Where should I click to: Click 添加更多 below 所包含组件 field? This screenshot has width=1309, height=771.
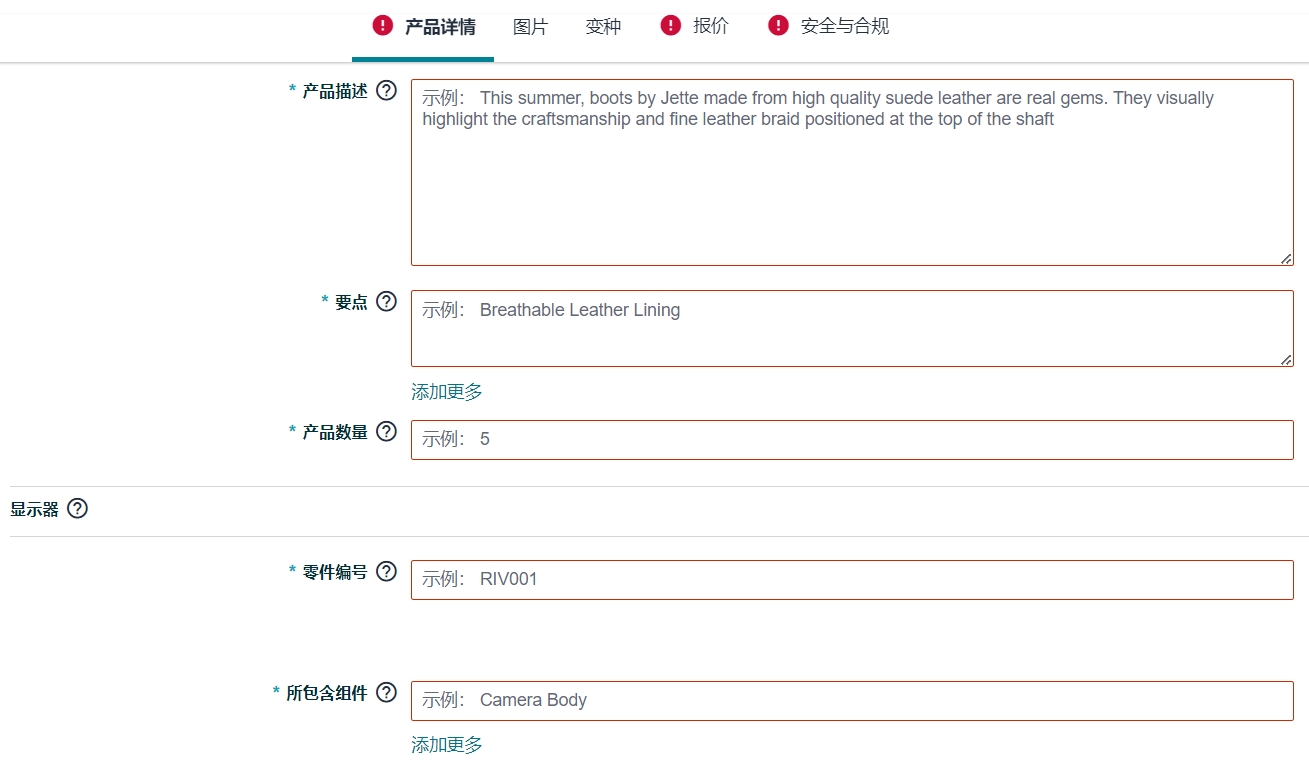click(447, 745)
